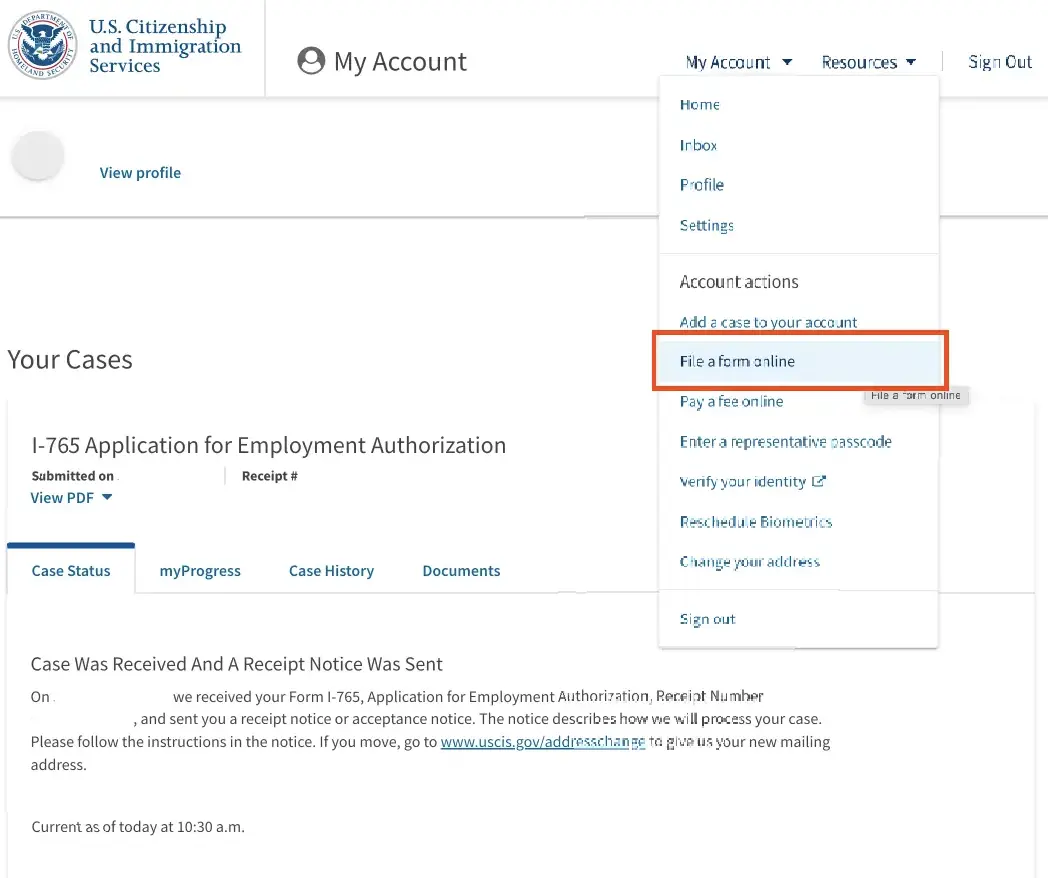
Task: Select Change your address
Action: 749,561
